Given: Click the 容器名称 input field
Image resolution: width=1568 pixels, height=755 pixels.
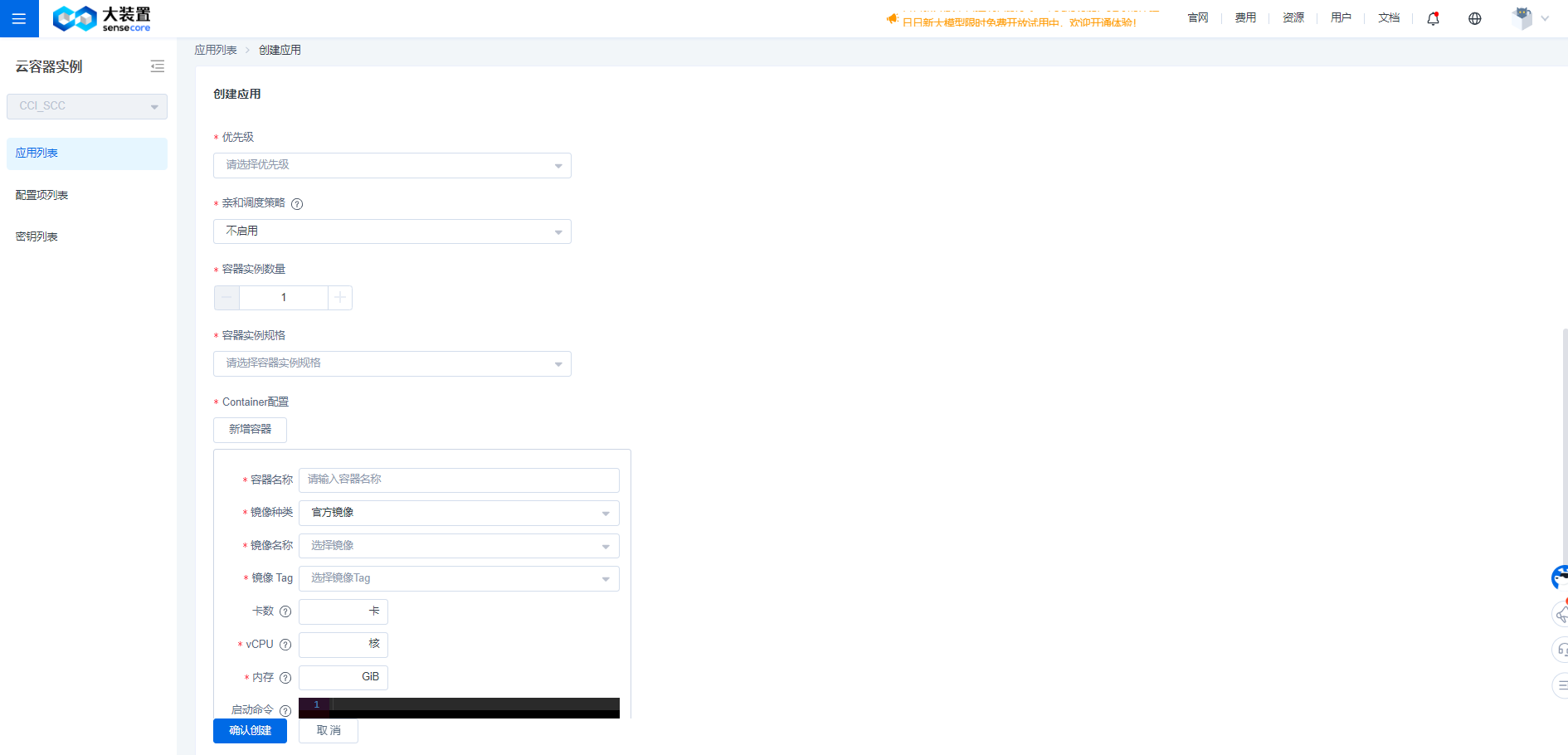Looking at the screenshot, I should [459, 480].
